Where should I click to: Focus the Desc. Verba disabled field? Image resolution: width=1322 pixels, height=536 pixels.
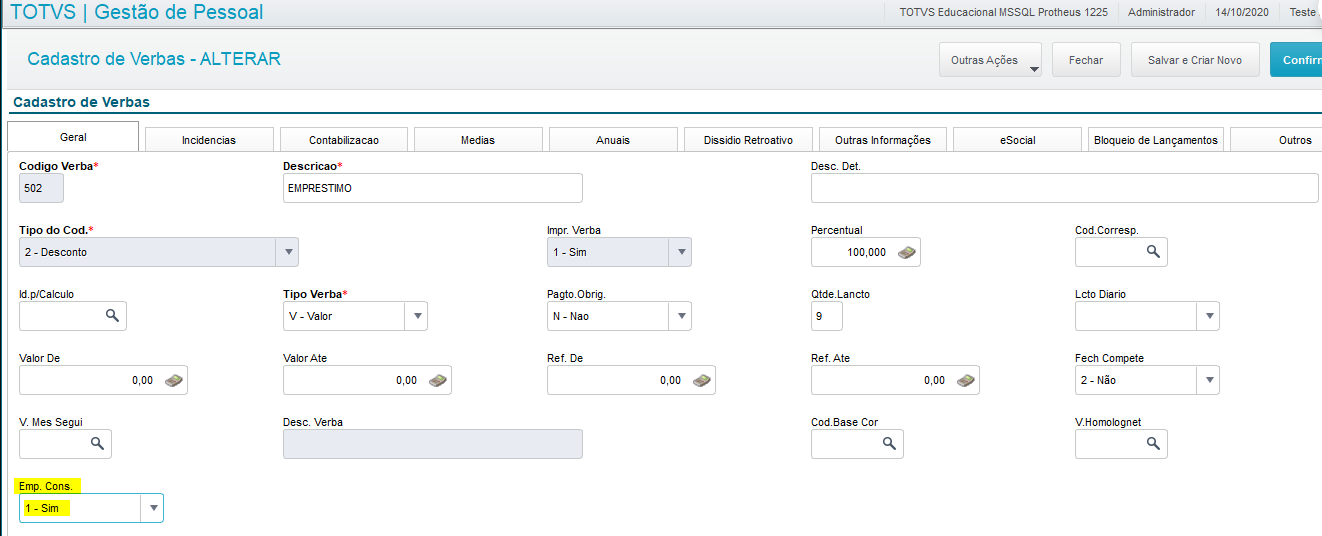(x=433, y=444)
